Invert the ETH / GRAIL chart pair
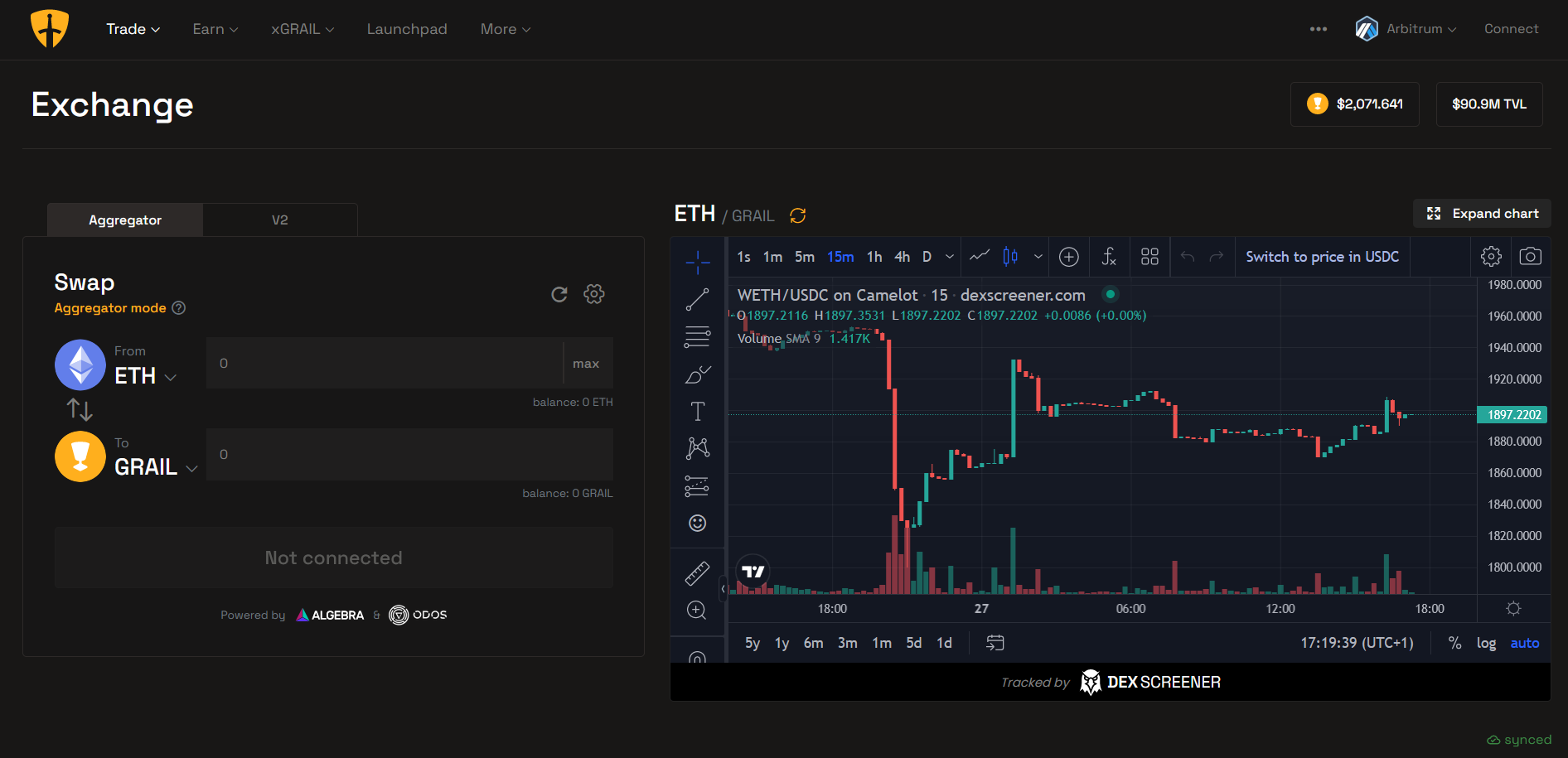Viewport: 1568px width, 758px height. pos(798,215)
